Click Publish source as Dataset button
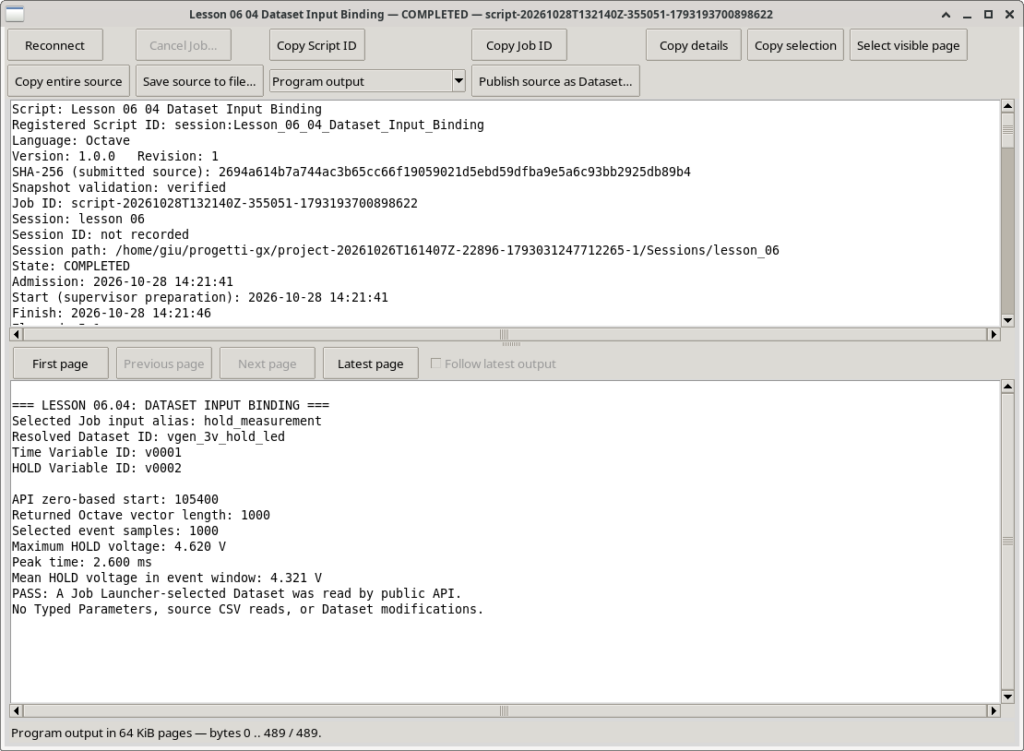The height and width of the screenshot is (751, 1024). [x=555, y=81]
